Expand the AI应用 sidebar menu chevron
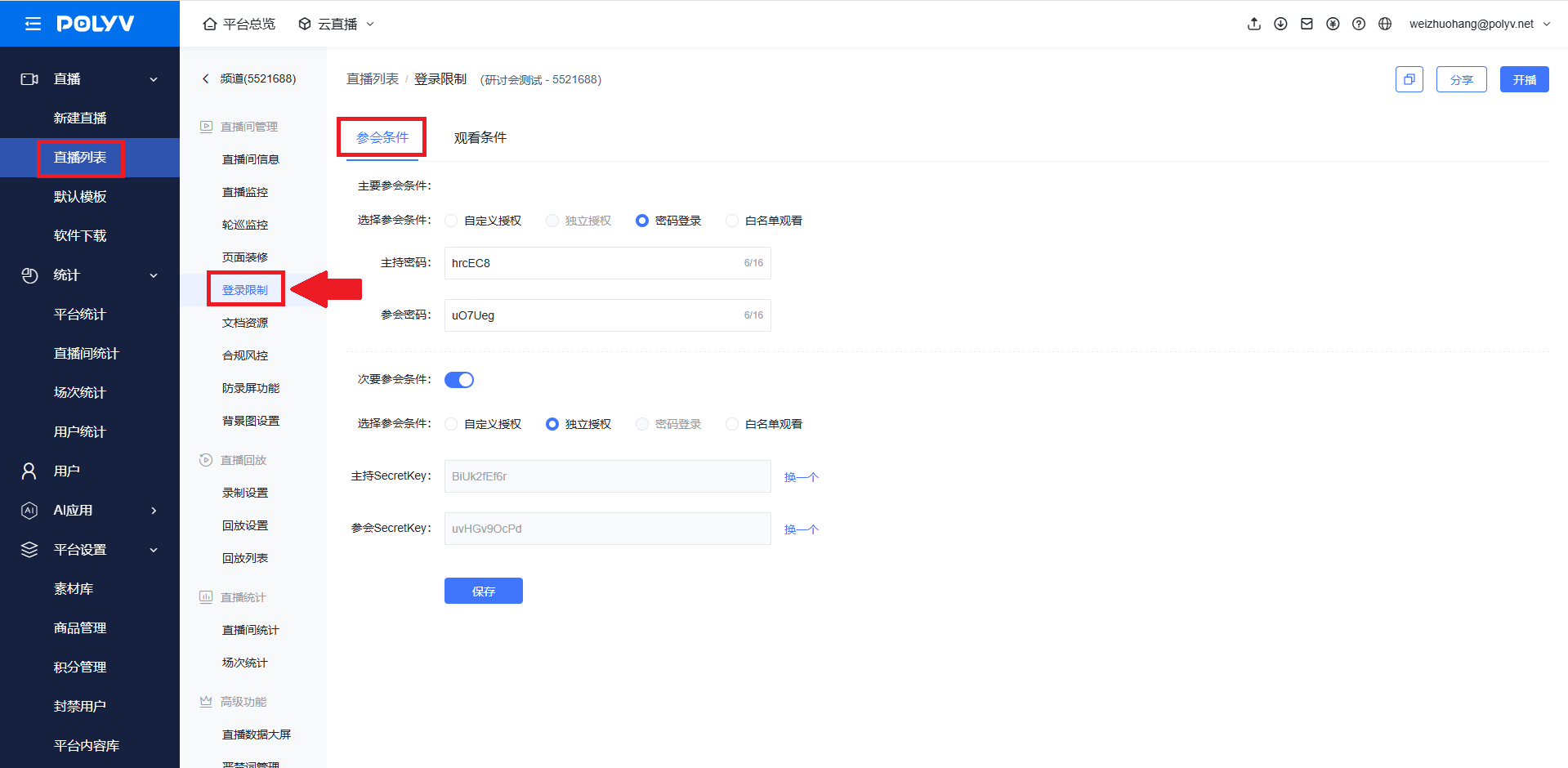The image size is (1568, 768). pyautogui.click(x=154, y=511)
